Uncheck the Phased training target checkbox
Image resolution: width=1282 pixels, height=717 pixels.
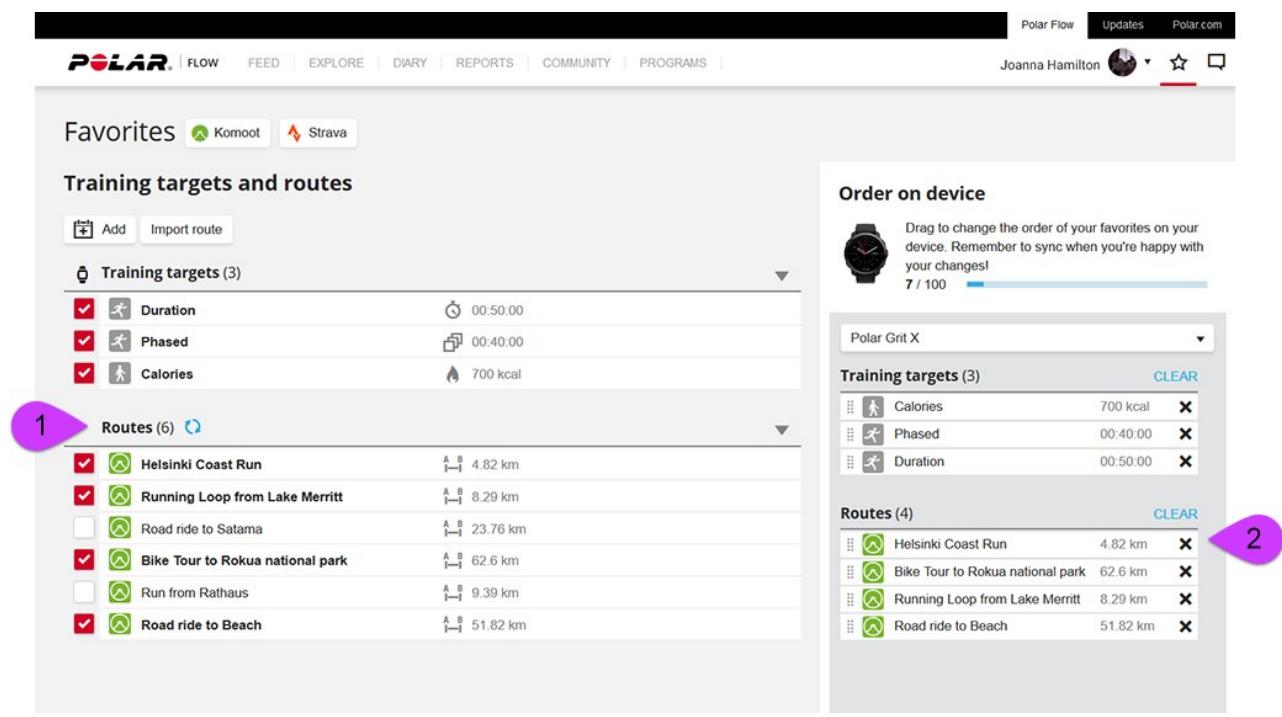tap(84, 342)
